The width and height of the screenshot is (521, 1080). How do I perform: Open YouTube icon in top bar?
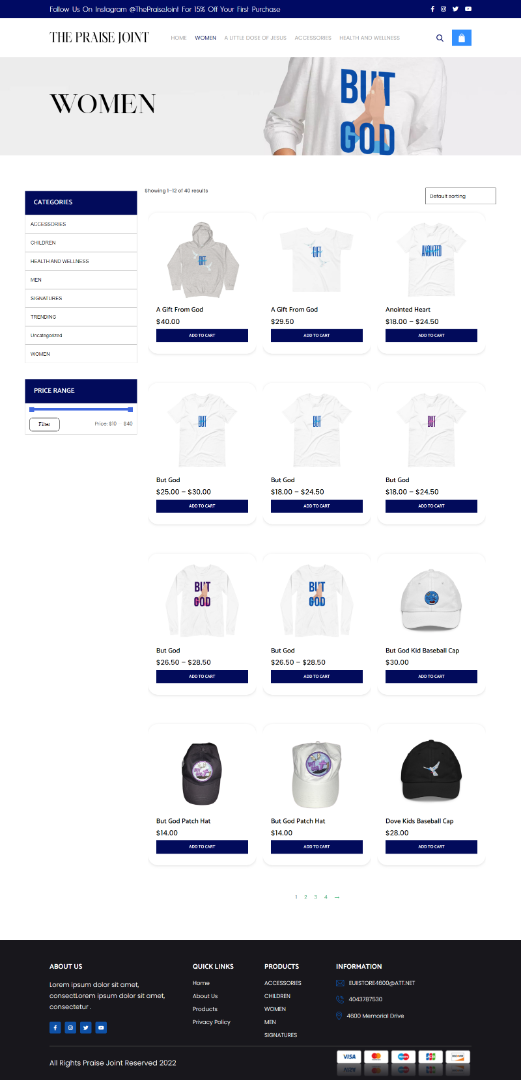pos(468,9)
